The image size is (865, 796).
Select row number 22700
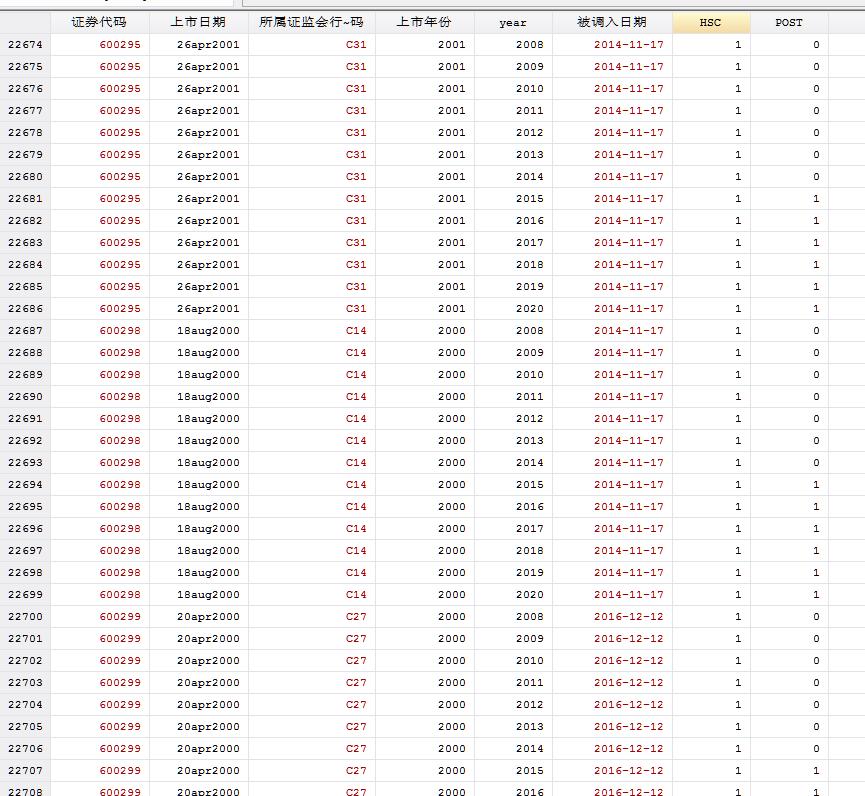coord(25,617)
